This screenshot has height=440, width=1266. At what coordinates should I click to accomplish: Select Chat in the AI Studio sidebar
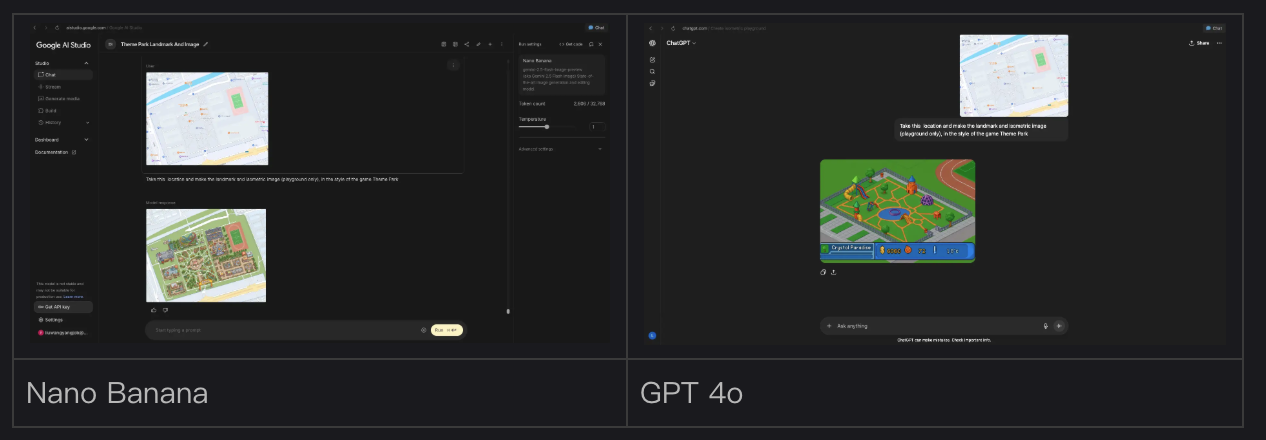tap(62, 74)
